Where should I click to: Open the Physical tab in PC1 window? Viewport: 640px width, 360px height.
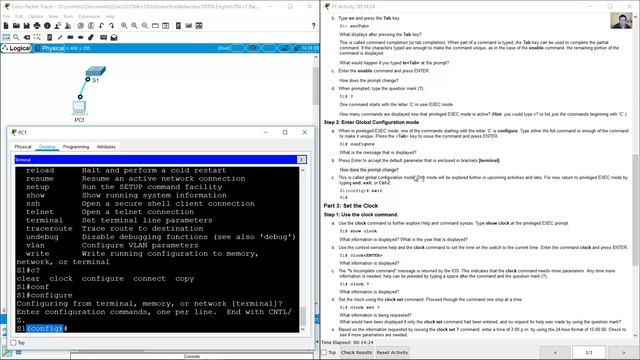click(x=23, y=147)
